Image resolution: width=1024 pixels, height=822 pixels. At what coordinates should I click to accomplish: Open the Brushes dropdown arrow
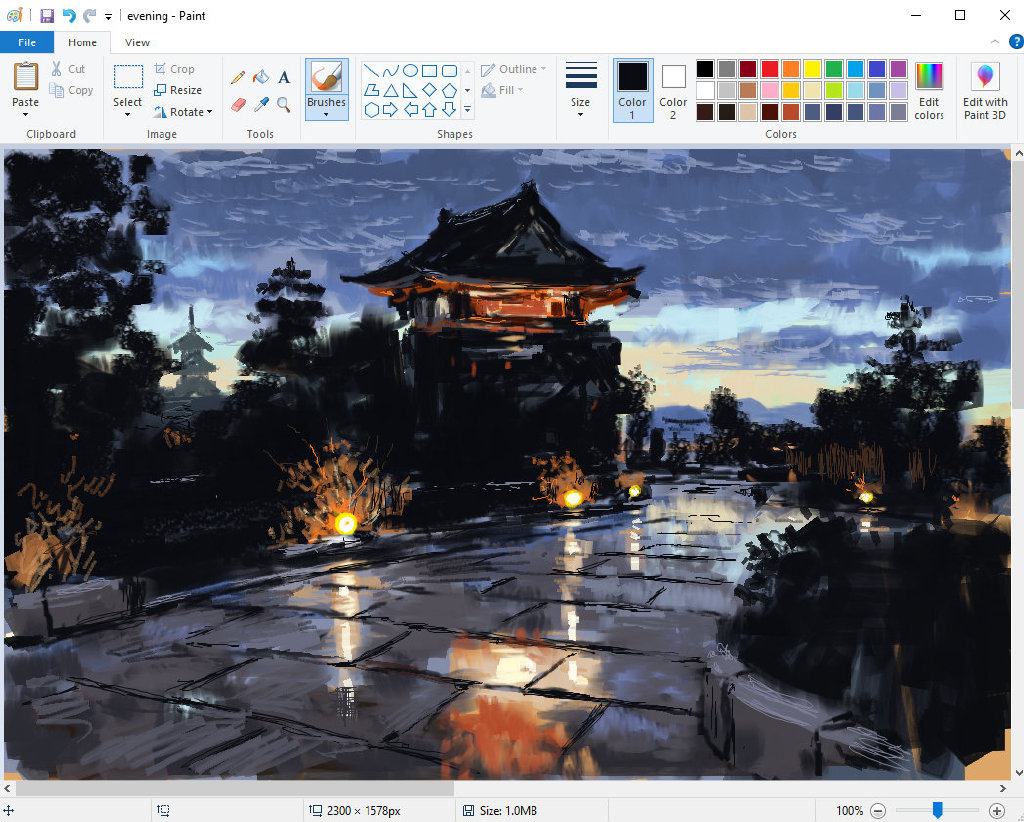click(x=326, y=112)
